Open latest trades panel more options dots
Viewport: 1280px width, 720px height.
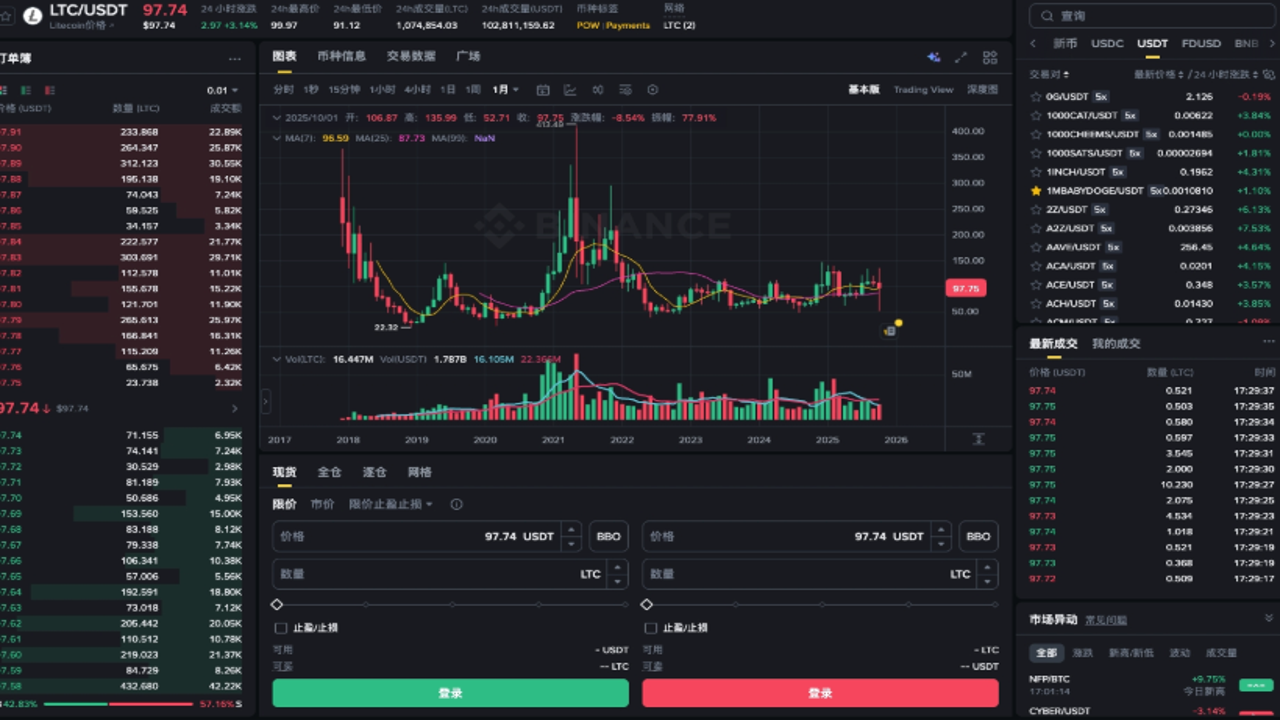[x=1269, y=343]
